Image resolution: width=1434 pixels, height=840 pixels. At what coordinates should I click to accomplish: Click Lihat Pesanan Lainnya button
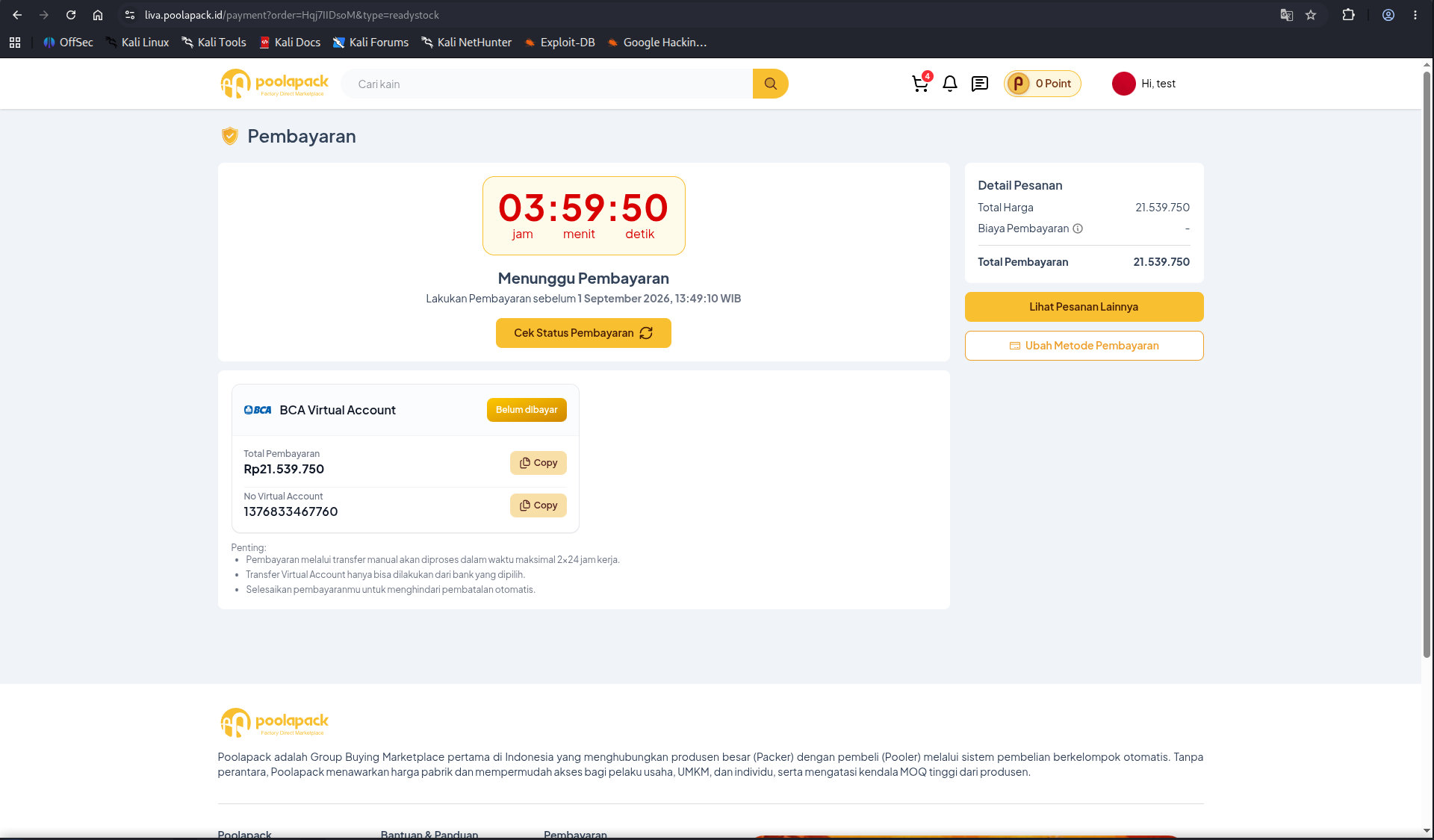tap(1084, 307)
